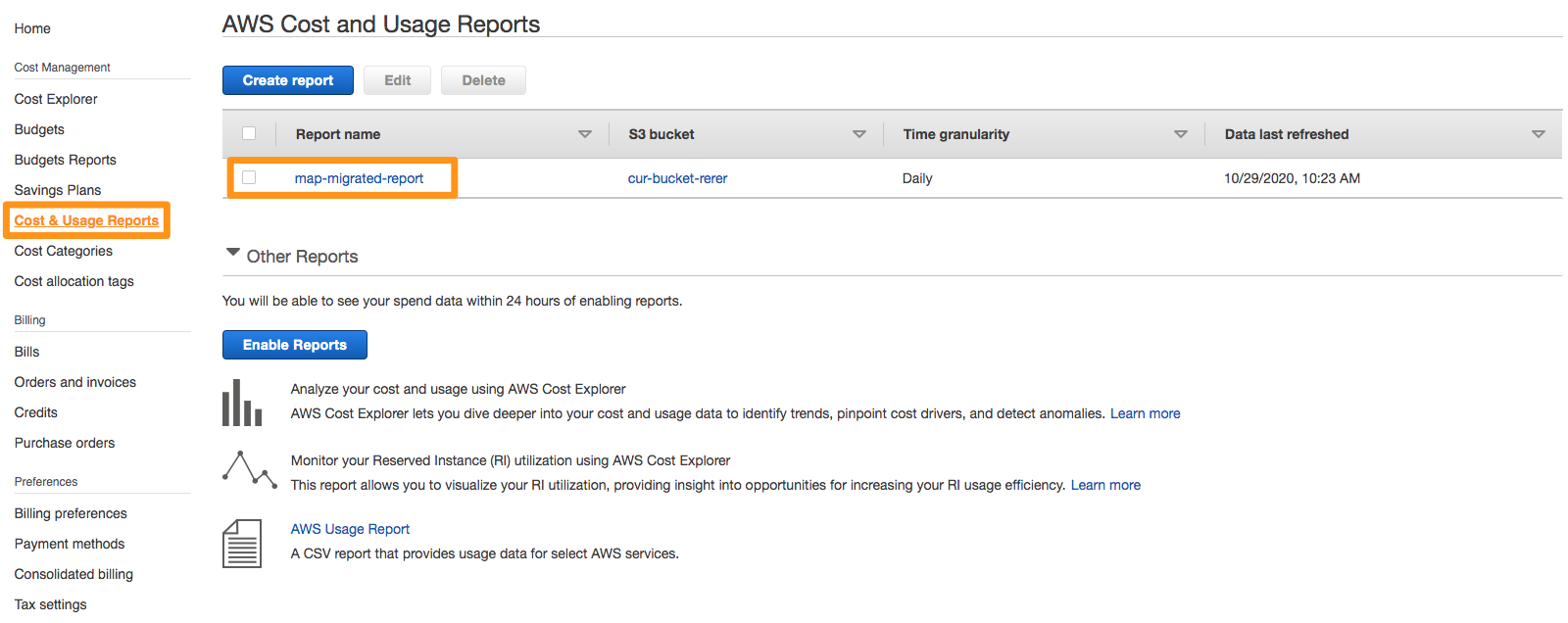The width and height of the screenshot is (1568, 623).
Task: Click the Cost Management sidebar heading
Action: pos(62,68)
